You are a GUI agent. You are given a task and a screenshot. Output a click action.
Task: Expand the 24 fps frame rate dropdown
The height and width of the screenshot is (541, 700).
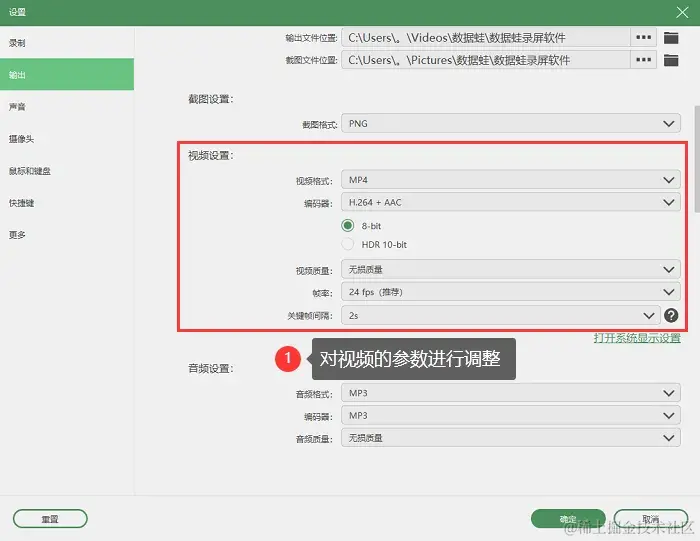coord(511,292)
